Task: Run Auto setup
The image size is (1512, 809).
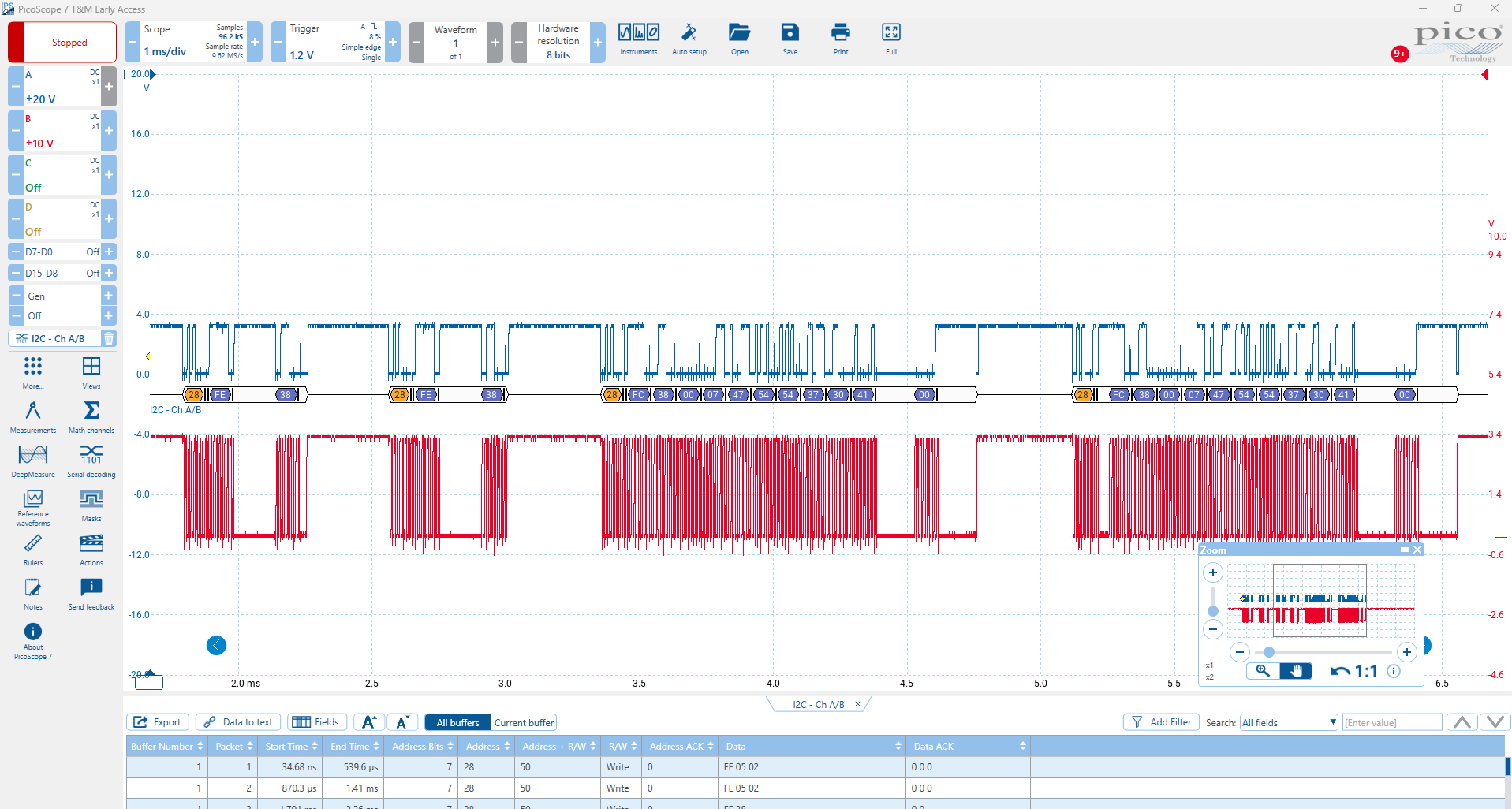Action: 689,39
